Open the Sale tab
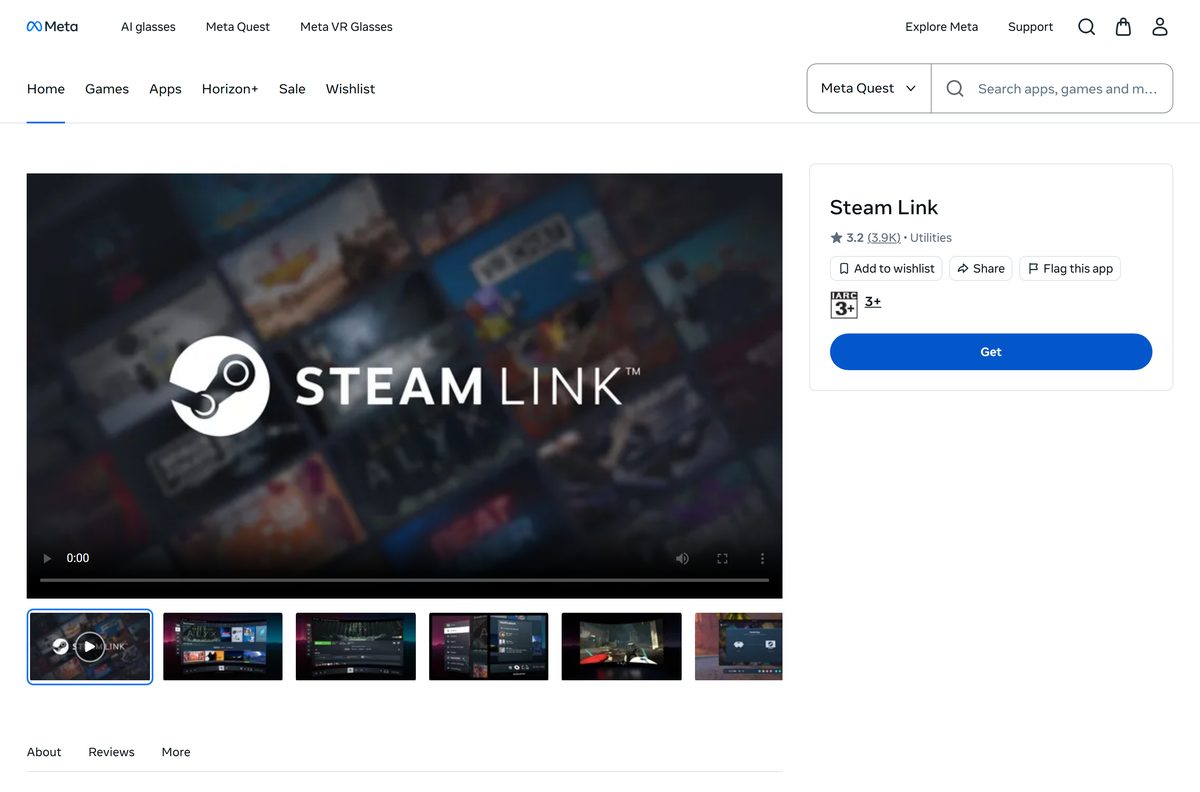 tap(292, 89)
